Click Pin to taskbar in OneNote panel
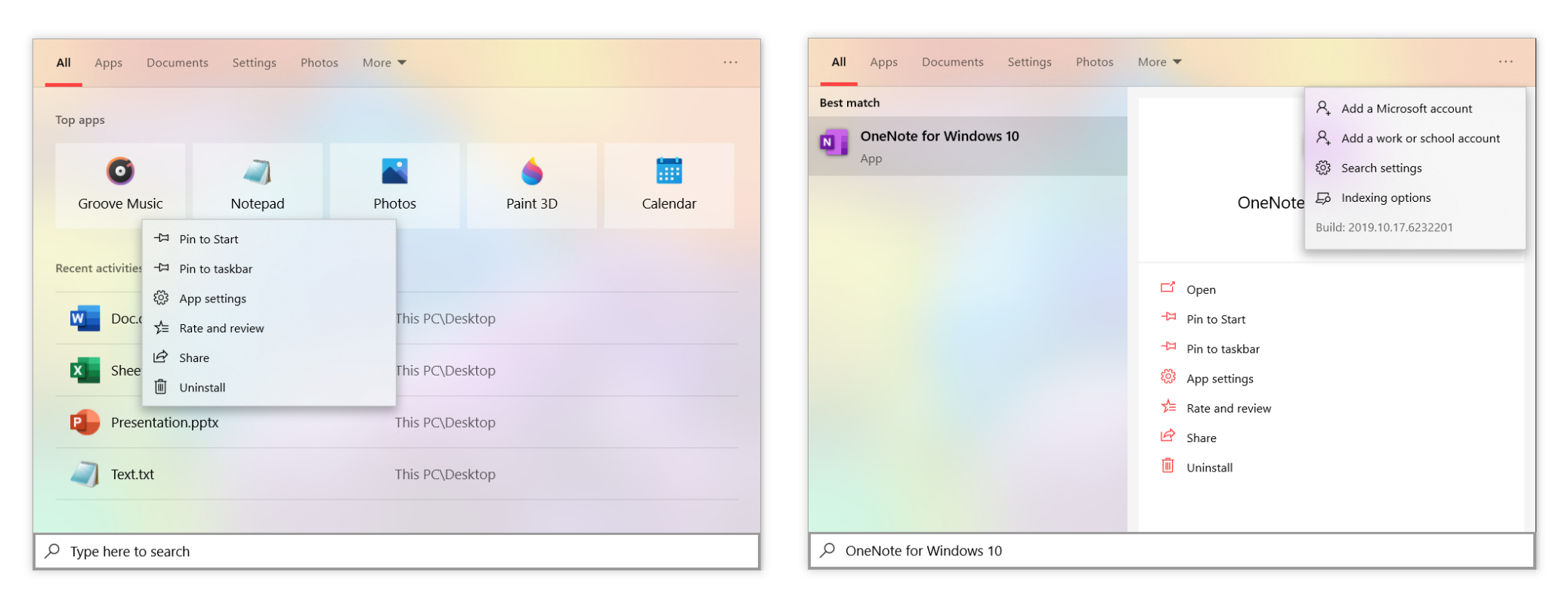This screenshot has width=1568, height=600. click(1223, 348)
